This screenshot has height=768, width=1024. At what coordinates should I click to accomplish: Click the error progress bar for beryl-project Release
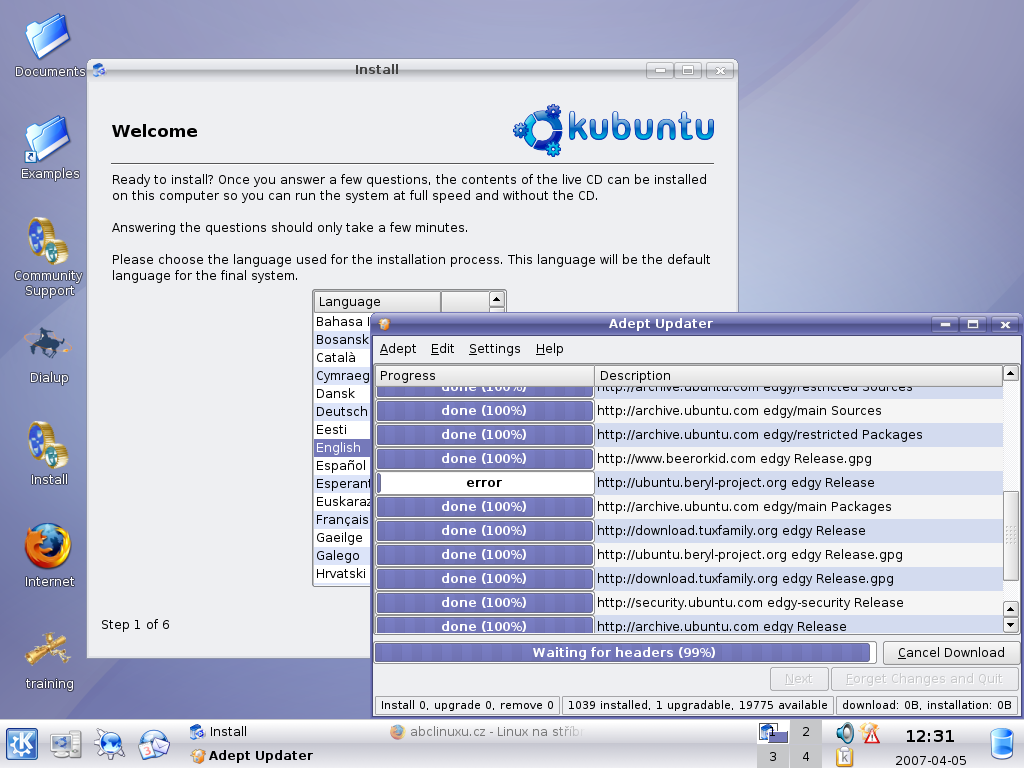[484, 483]
